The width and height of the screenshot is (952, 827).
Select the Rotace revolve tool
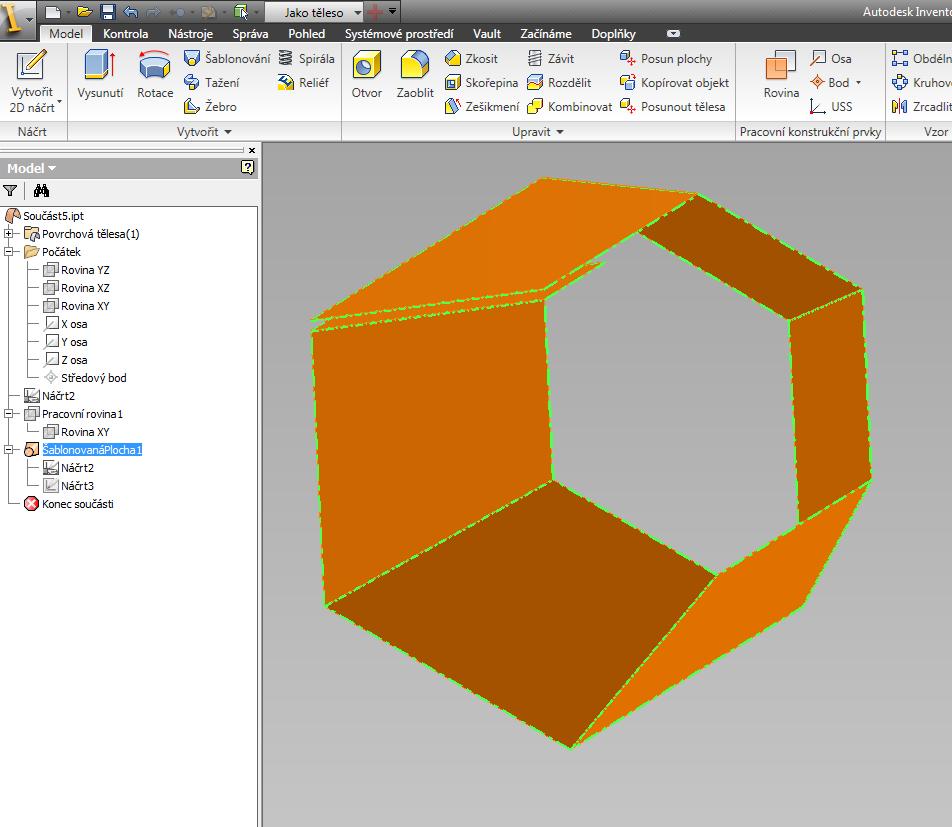pos(155,74)
